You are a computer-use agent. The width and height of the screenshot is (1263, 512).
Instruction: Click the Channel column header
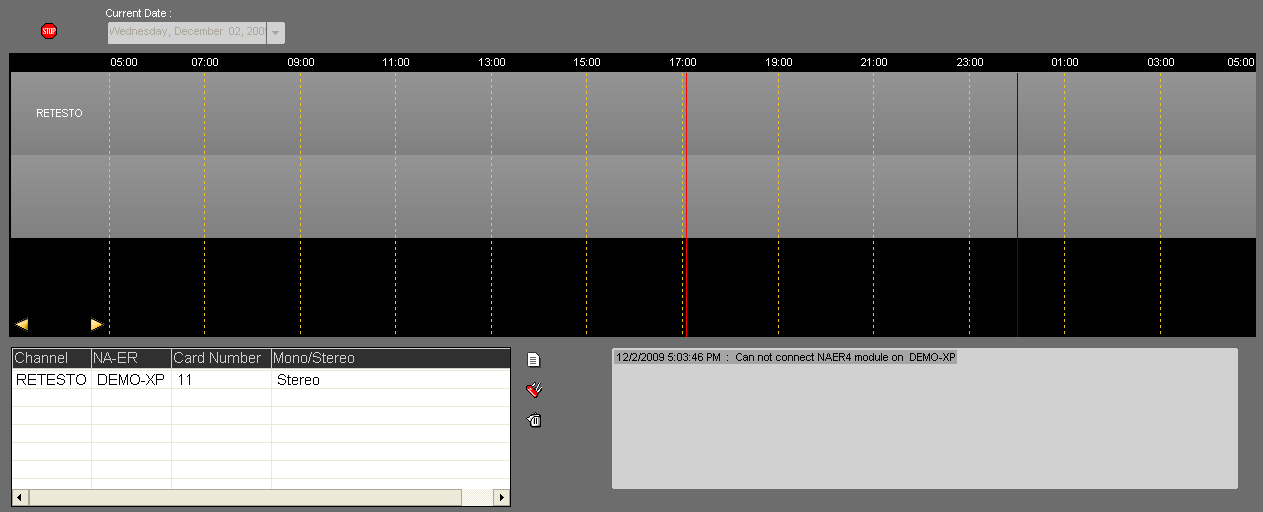click(x=49, y=358)
